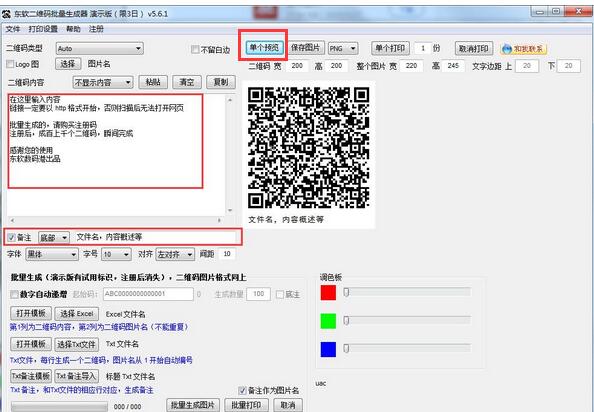Click the QR code height field

click(336, 66)
